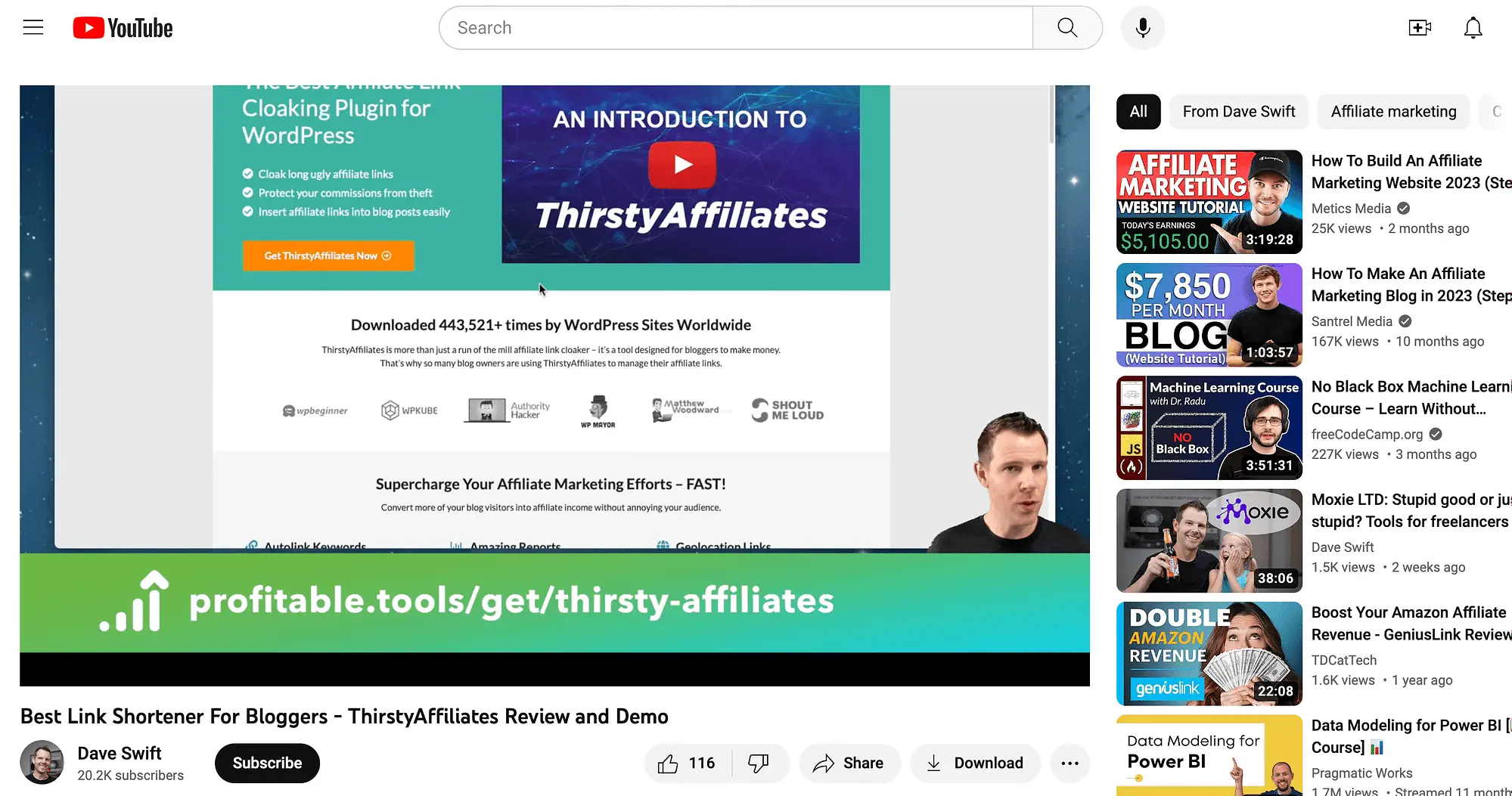Open Affiliate Marketing Website Tutorial thumbnail

point(1209,202)
